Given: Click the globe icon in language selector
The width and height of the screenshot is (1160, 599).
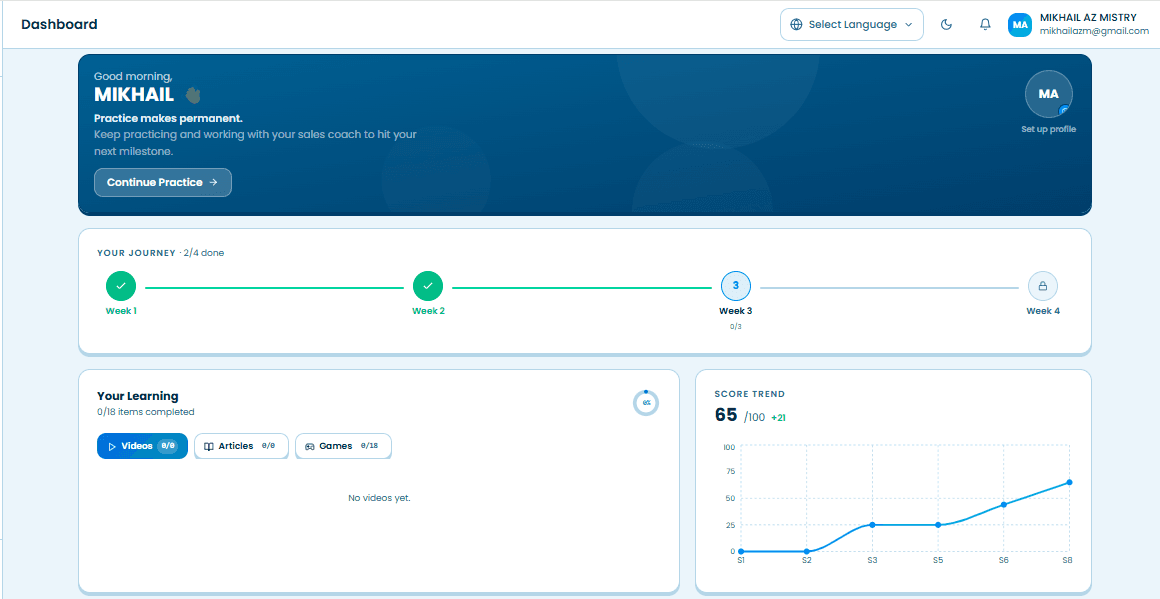Looking at the screenshot, I should 796,24.
